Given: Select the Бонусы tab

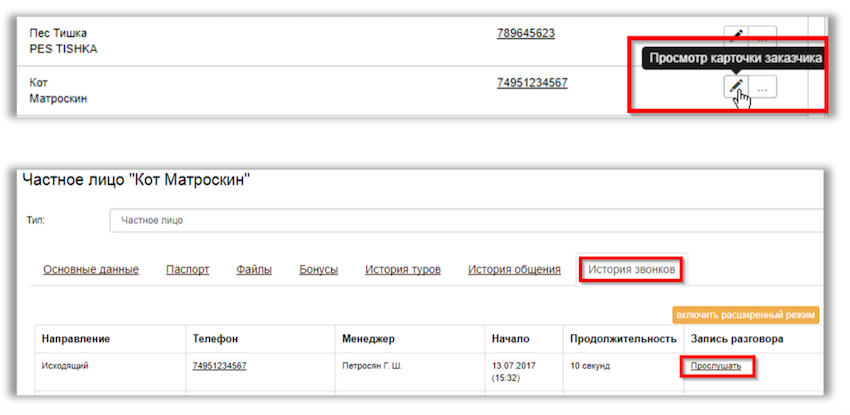Looking at the screenshot, I should point(318,270).
